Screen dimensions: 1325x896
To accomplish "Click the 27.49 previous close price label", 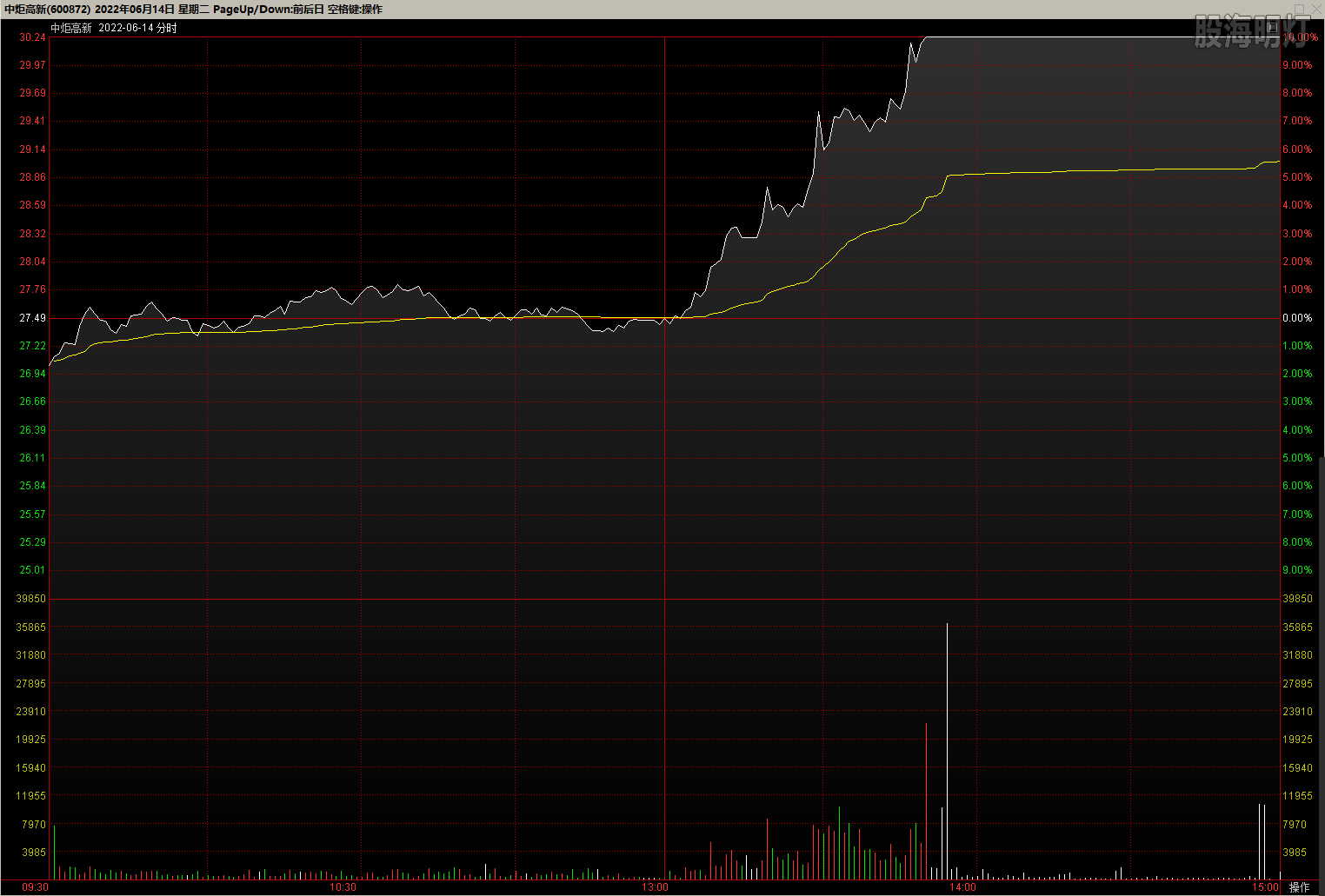I will [33, 318].
